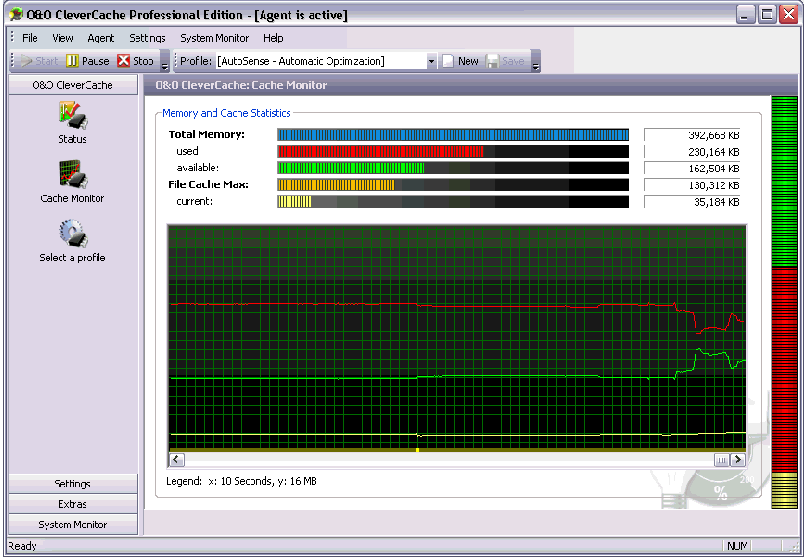Viewport: 805px width, 558px height.
Task: Expand the Settings sidebar section
Action: (x=73, y=484)
